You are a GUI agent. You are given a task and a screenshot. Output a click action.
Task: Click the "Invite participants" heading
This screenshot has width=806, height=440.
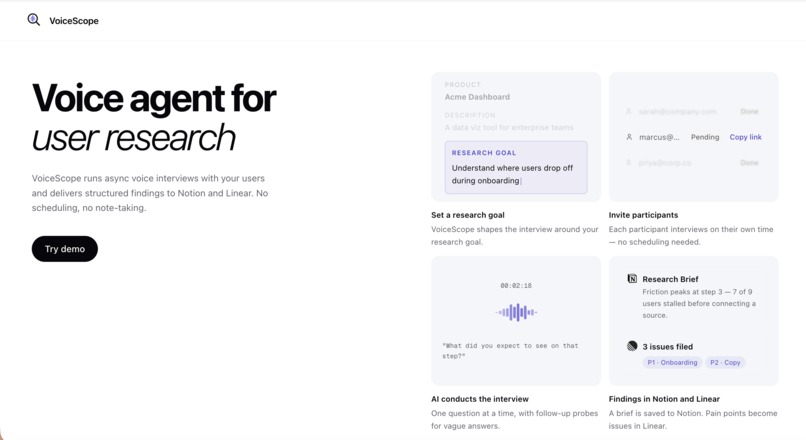tap(643, 215)
